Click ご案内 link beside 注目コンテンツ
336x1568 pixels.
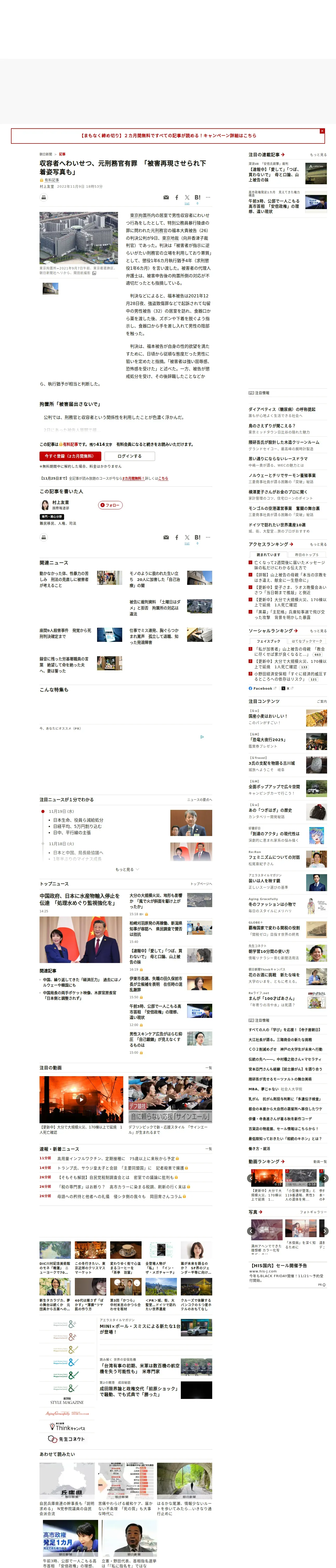pyautogui.click(x=321, y=701)
